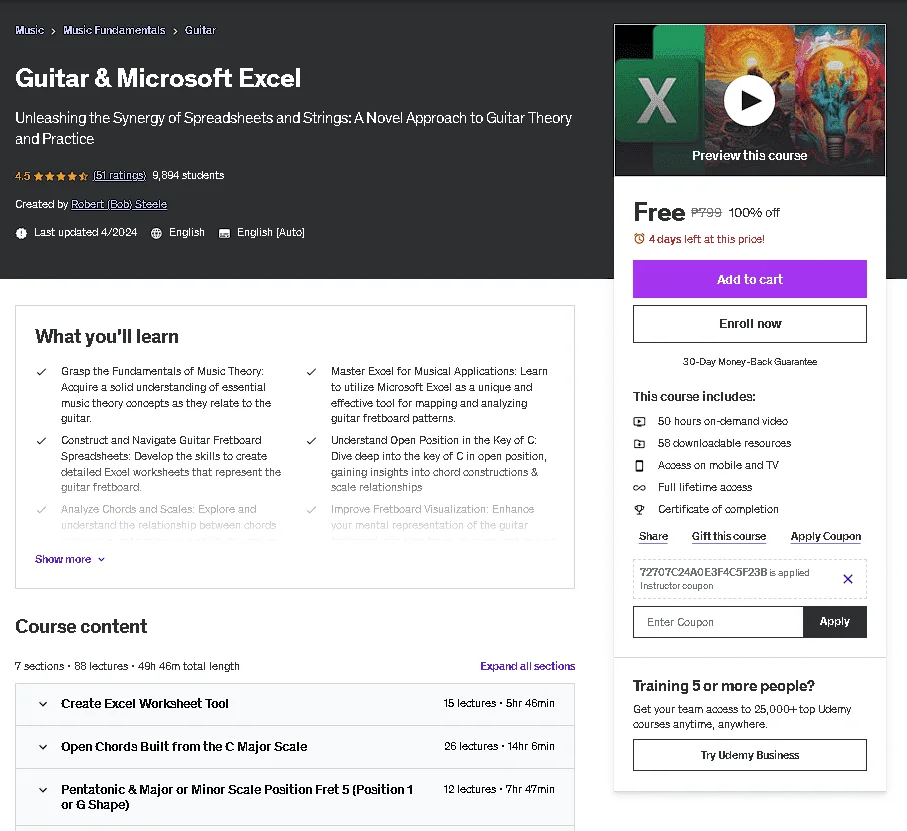
Task: Focus the Enter Coupon field
Action: point(718,622)
